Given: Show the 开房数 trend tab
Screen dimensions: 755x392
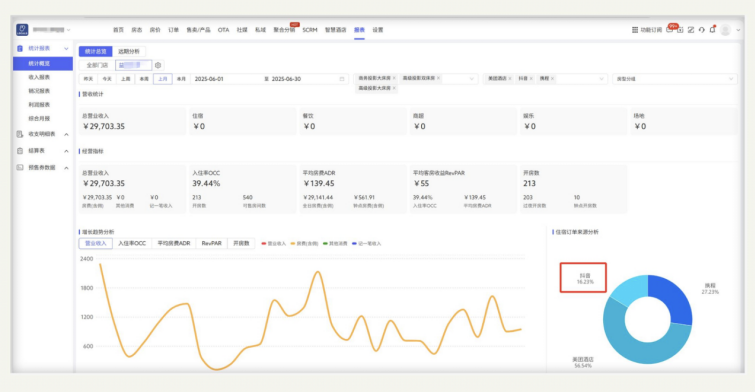Looking at the screenshot, I should click(x=241, y=244).
